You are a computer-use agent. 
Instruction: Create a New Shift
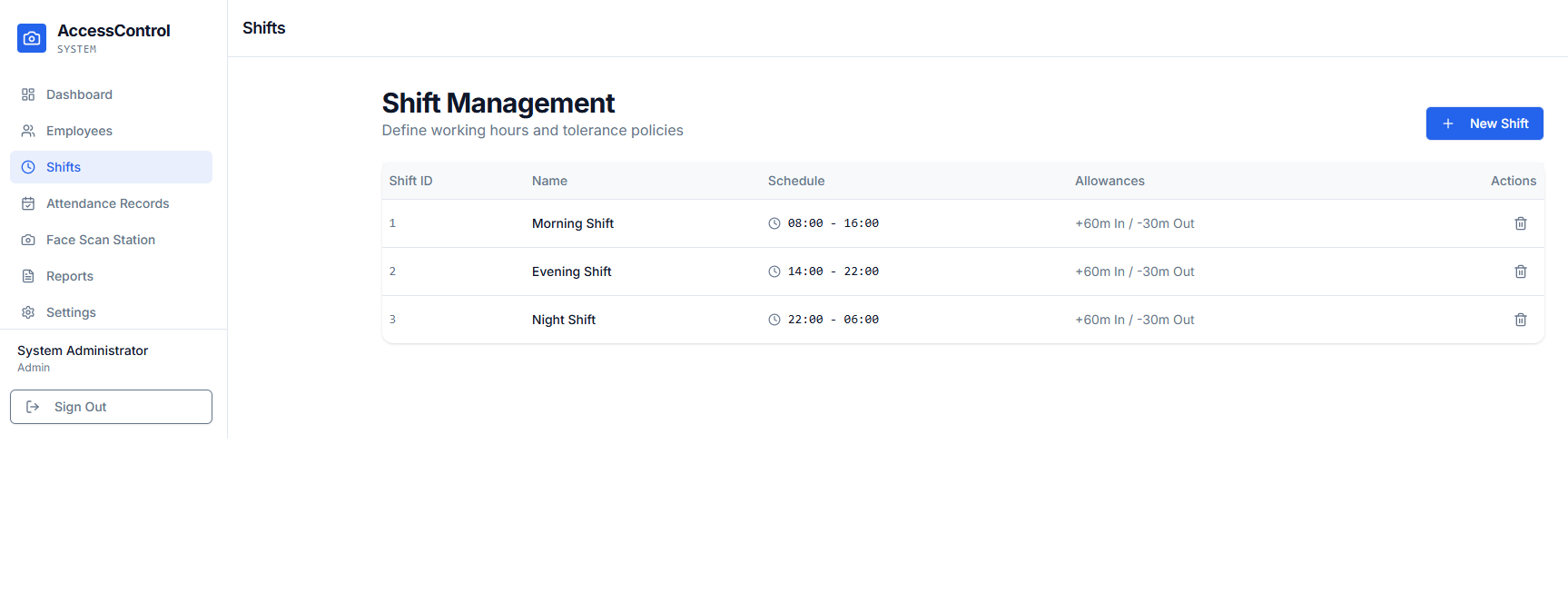[1484, 123]
